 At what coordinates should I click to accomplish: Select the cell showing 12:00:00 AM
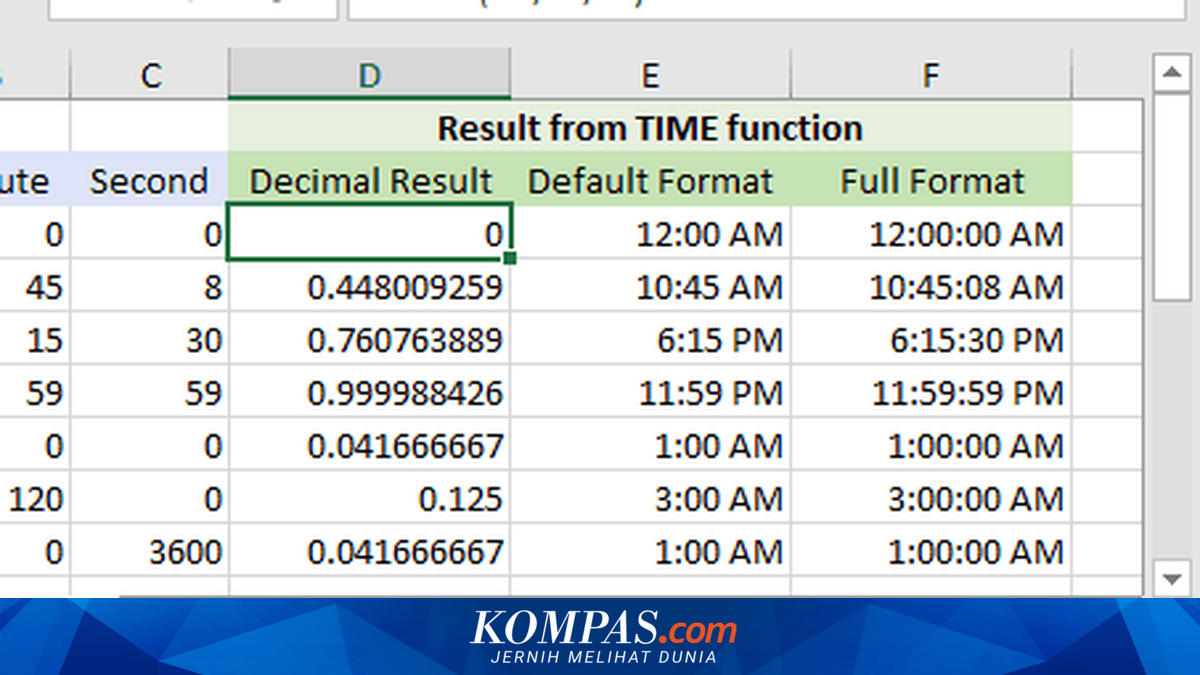[931, 234]
